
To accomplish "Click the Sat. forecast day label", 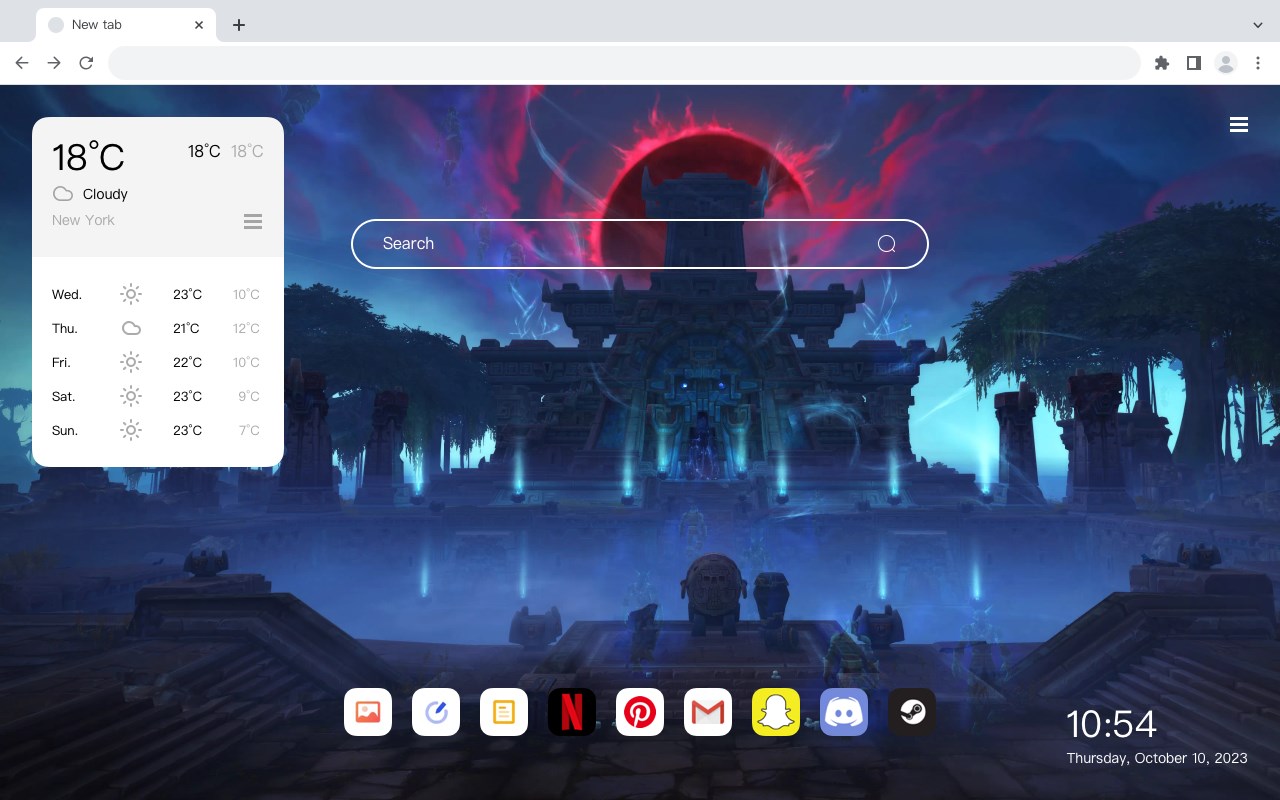I will coord(64,396).
